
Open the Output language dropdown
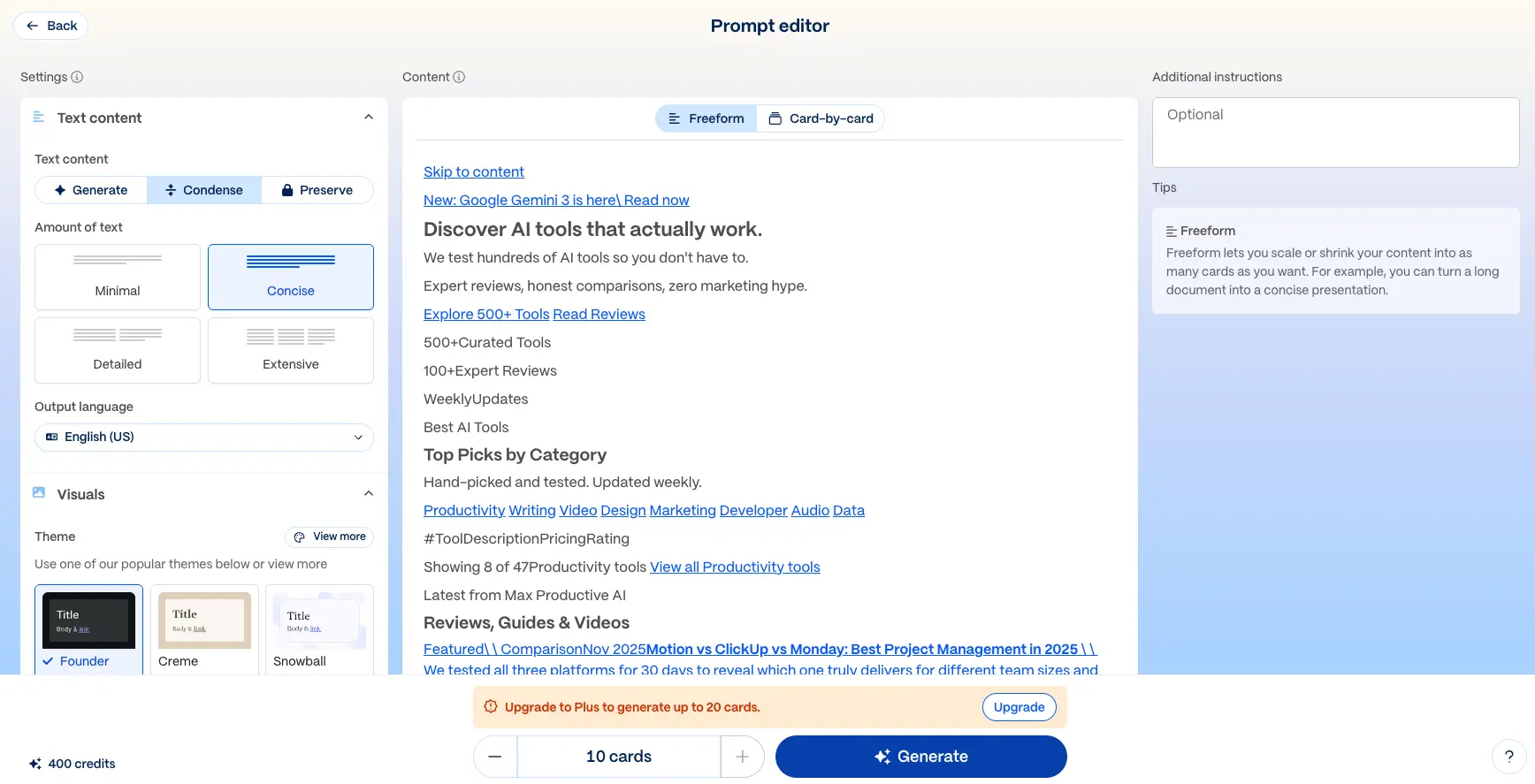(x=203, y=437)
